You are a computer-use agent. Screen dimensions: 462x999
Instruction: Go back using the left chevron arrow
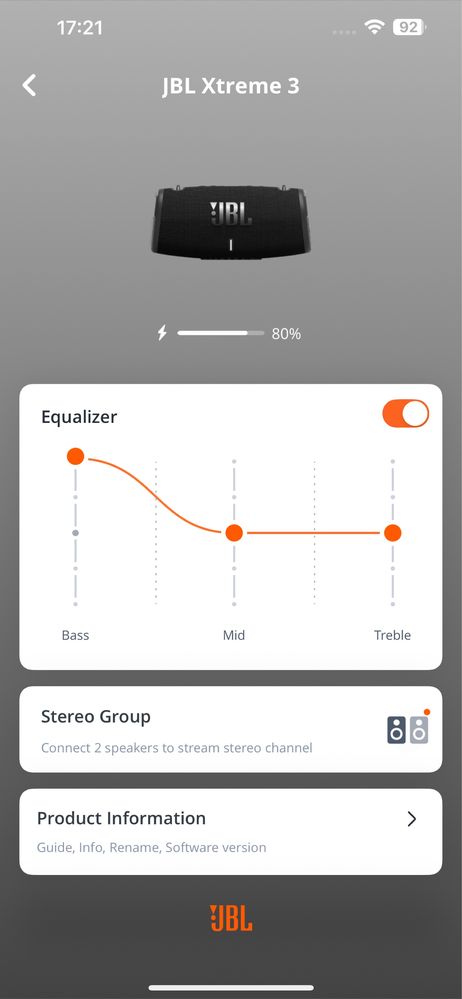pos(29,85)
